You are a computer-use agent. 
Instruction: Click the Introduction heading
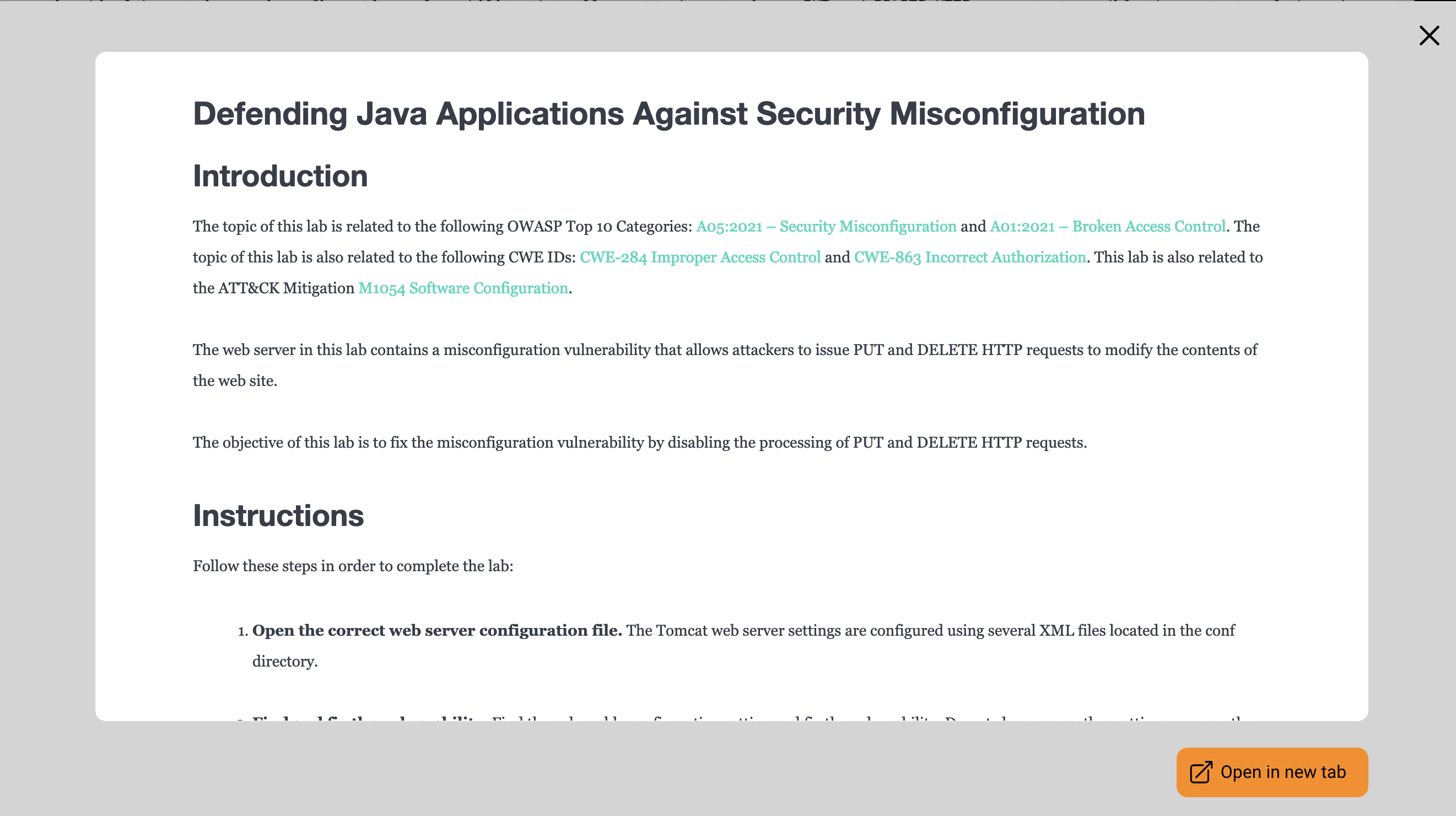[281, 176]
